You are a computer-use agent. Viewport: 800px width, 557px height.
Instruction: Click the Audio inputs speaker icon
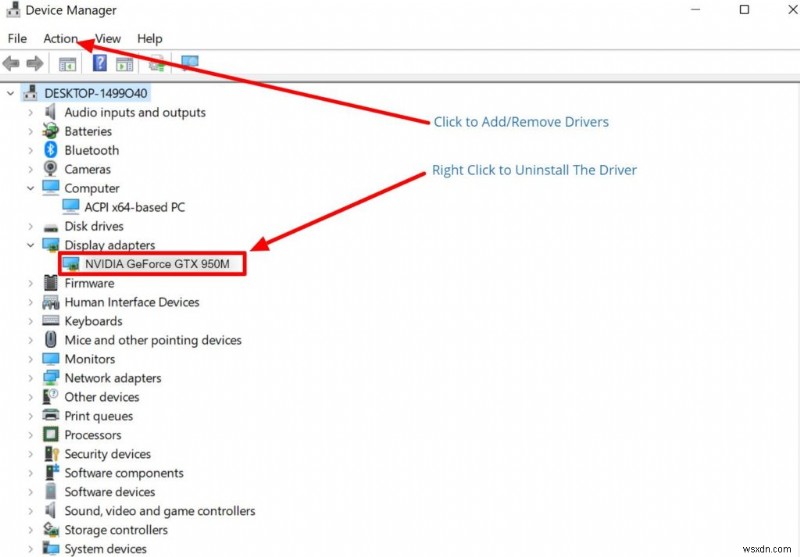[x=50, y=112]
